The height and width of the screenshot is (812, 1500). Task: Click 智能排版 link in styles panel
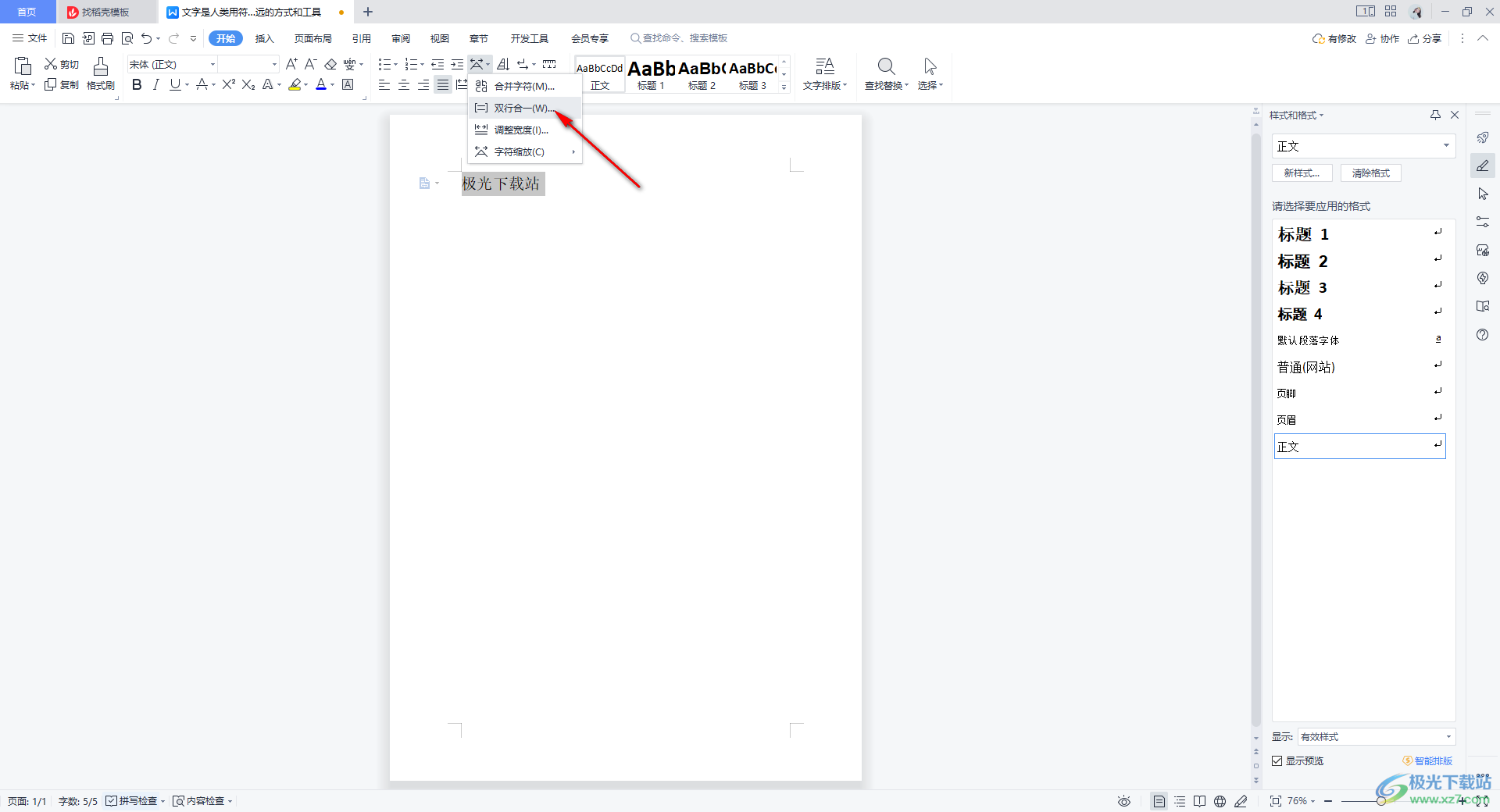[x=1428, y=760]
